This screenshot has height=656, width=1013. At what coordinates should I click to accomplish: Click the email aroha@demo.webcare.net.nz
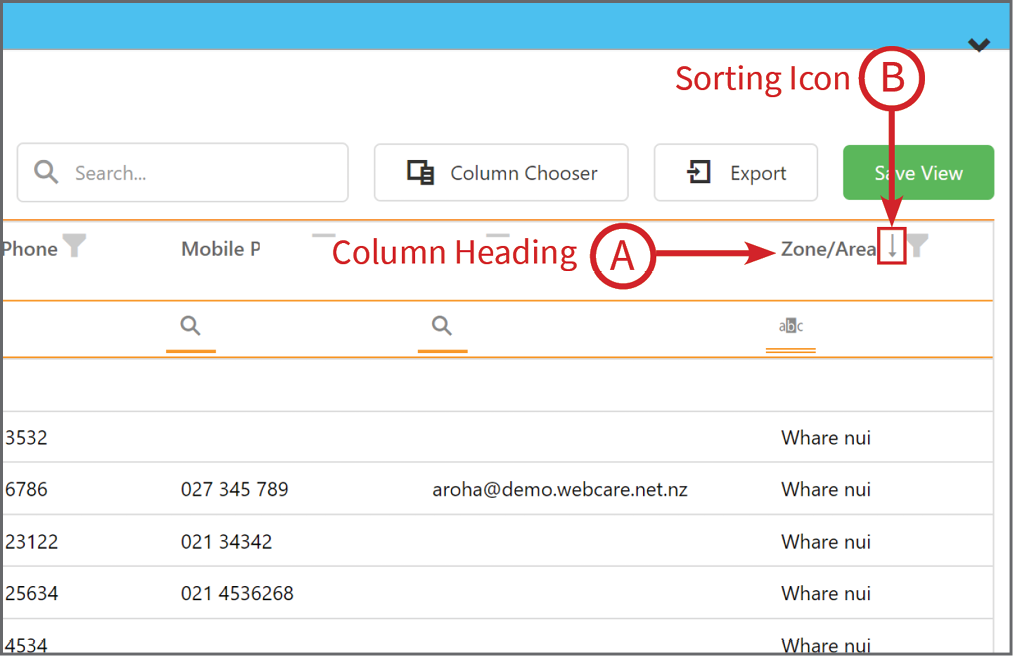[559, 489]
